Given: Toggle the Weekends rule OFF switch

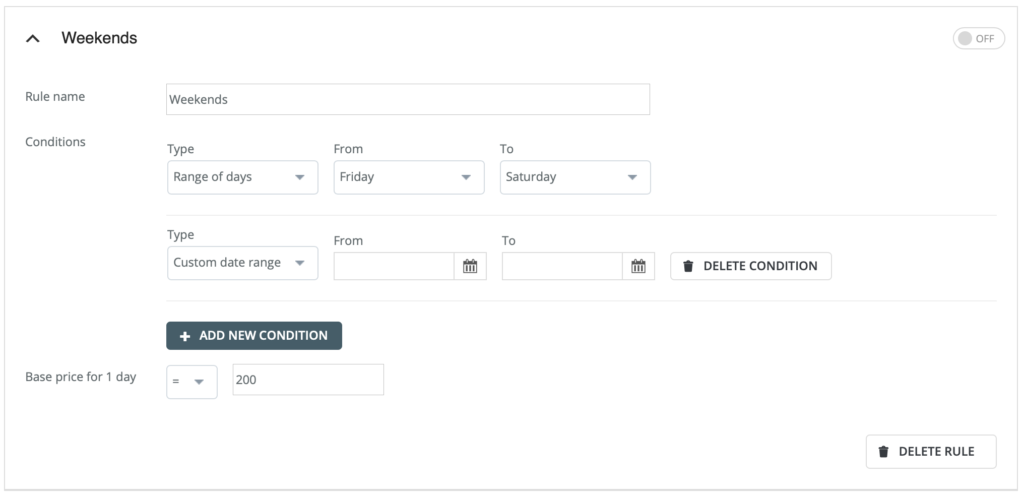Looking at the screenshot, I should coord(978,38).
